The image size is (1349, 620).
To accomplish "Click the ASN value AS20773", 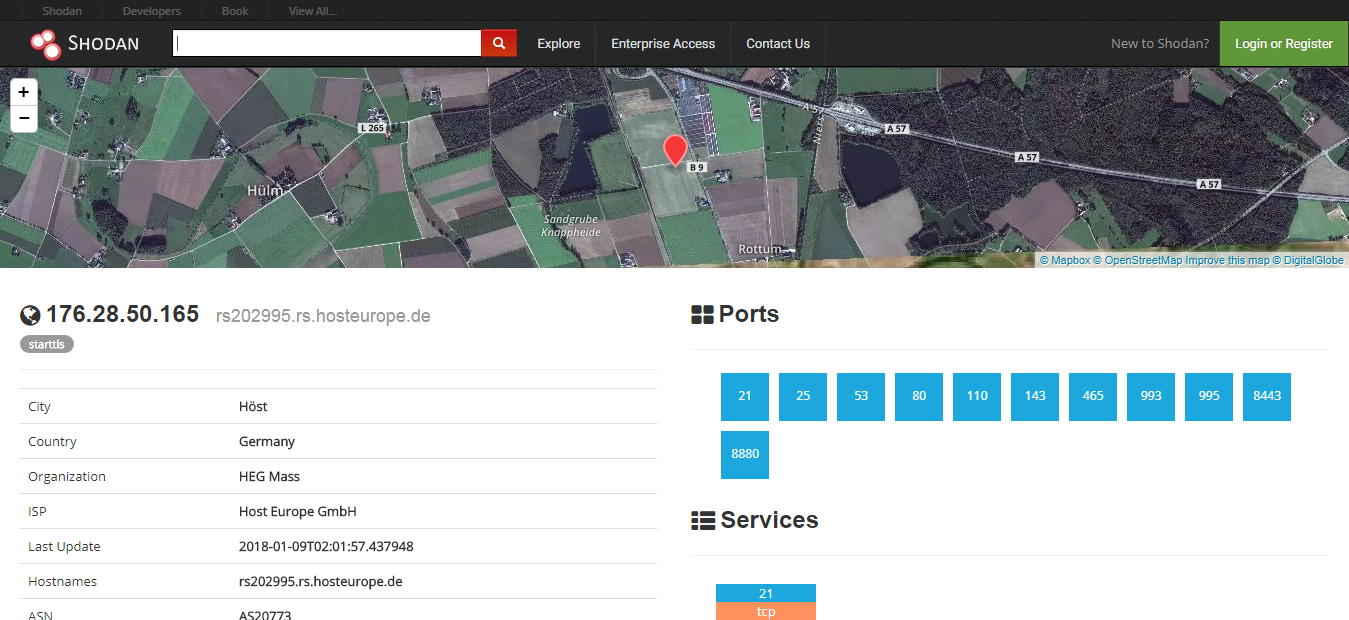I will (265, 616).
